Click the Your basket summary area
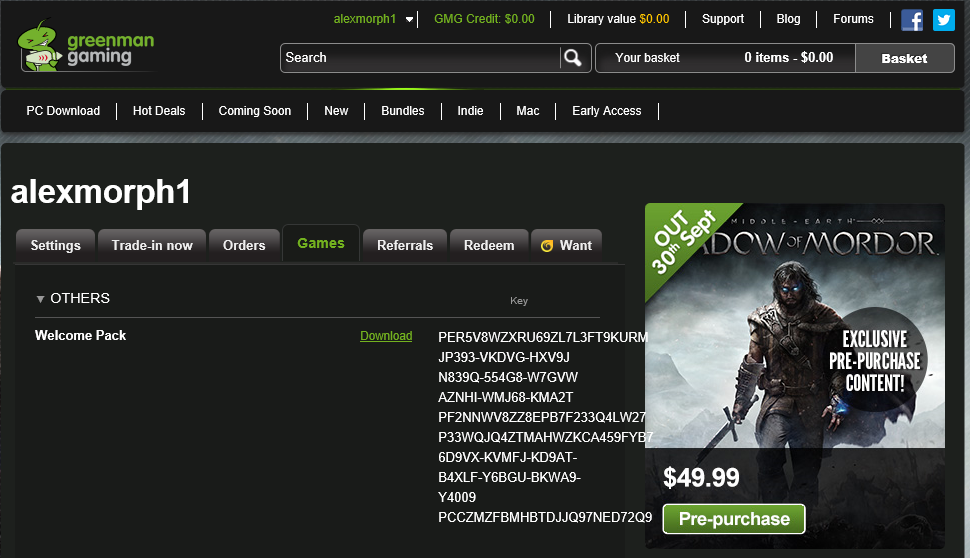970x558 pixels. click(x=725, y=58)
